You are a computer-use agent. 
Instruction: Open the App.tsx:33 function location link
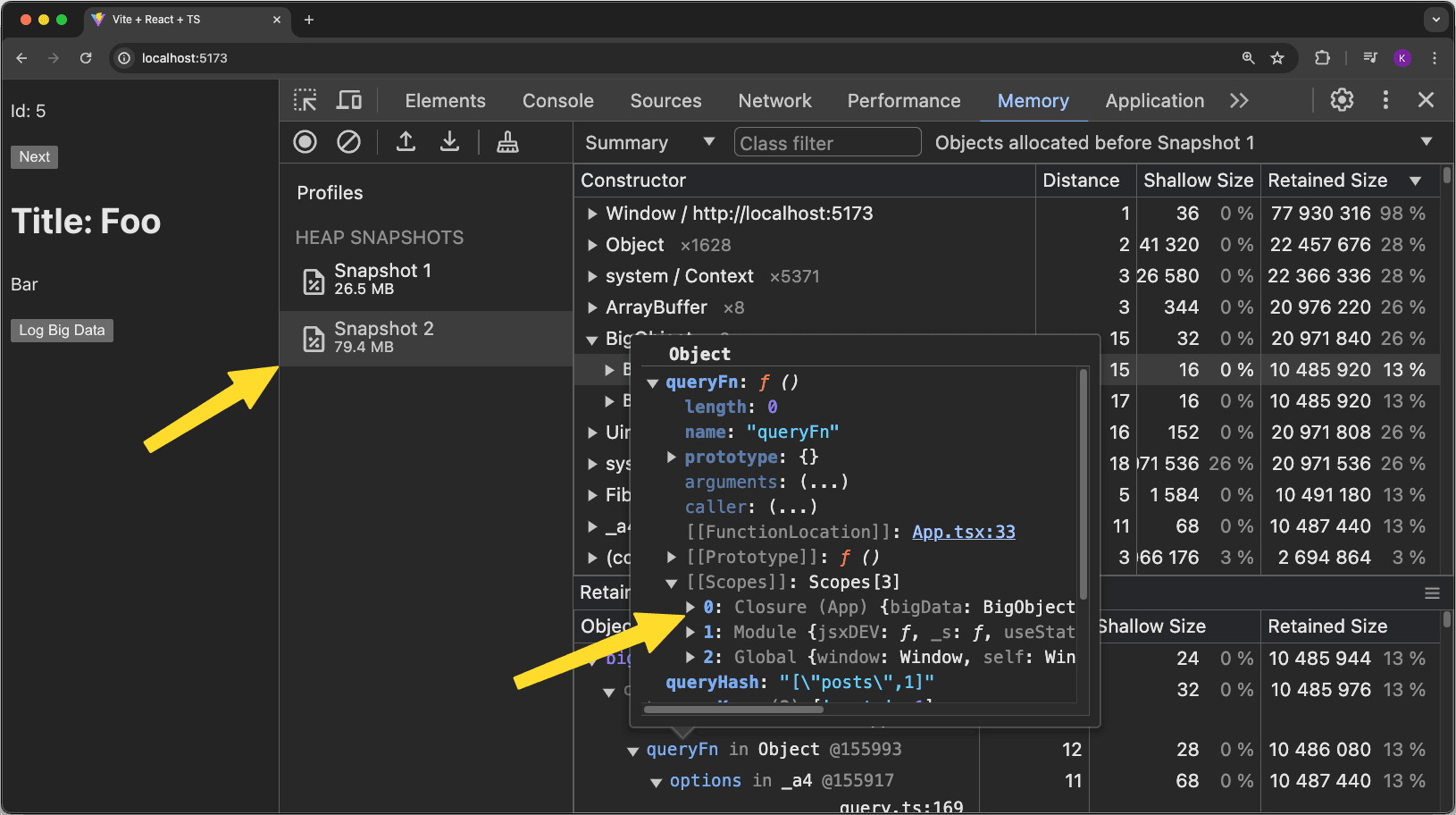pyautogui.click(x=964, y=533)
